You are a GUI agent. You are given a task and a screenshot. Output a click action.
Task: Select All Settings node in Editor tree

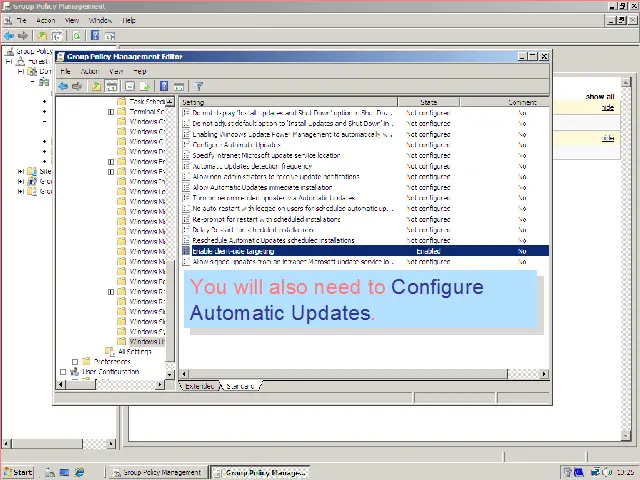129,351
